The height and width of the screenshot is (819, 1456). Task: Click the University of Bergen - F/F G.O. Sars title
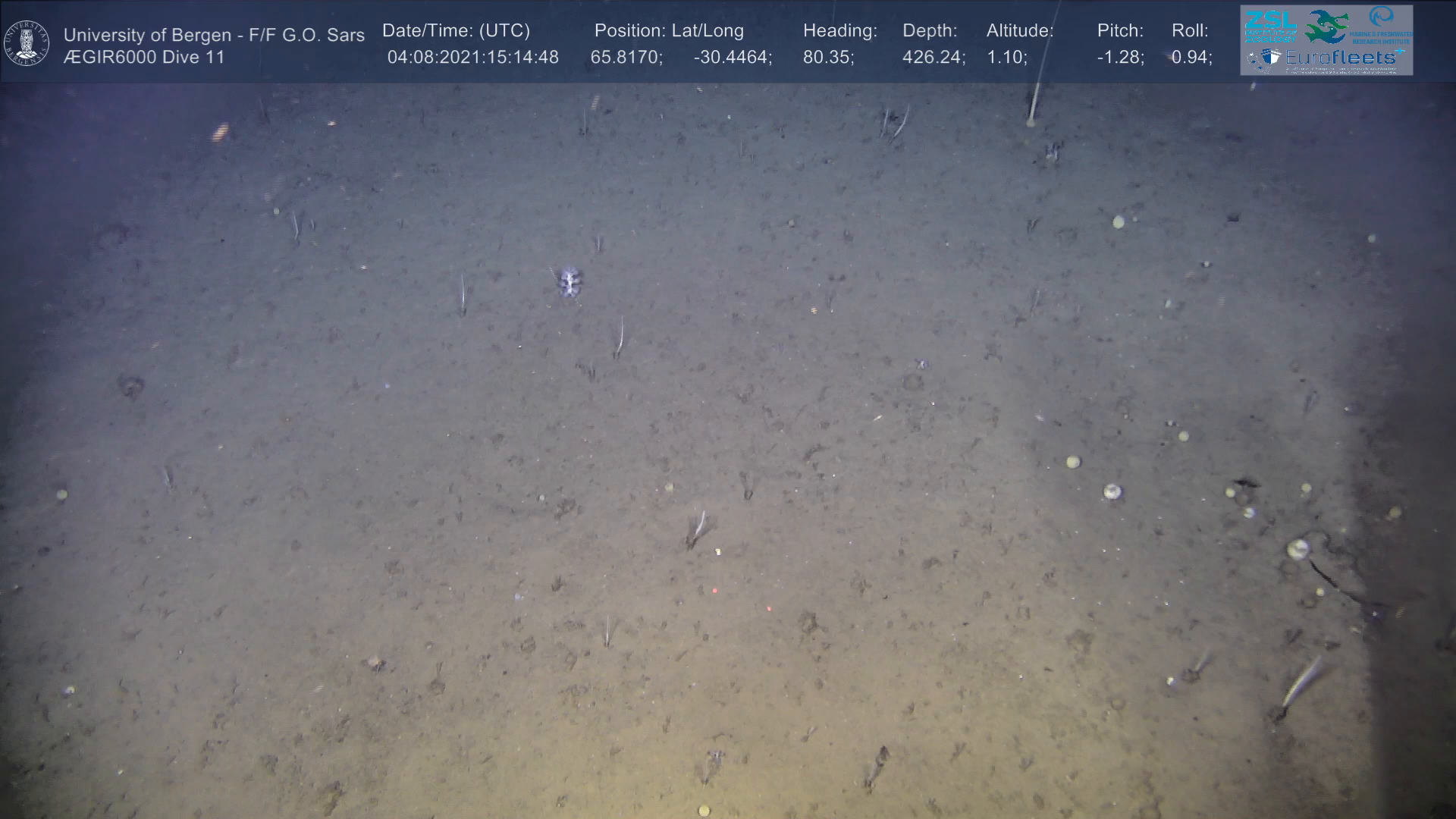pos(214,35)
